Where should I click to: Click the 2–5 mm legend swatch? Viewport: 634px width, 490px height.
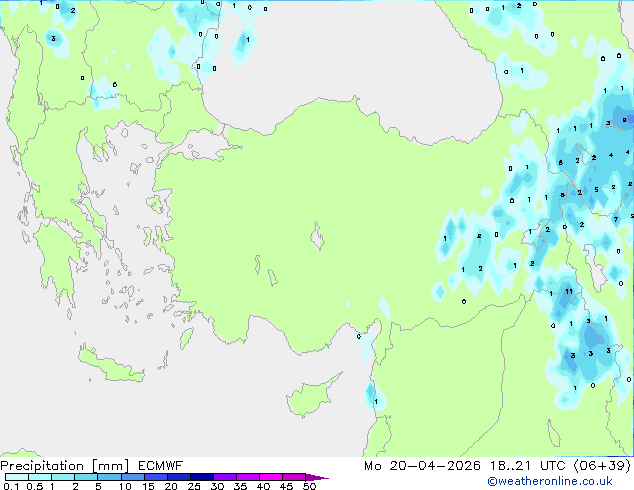(x=86, y=477)
